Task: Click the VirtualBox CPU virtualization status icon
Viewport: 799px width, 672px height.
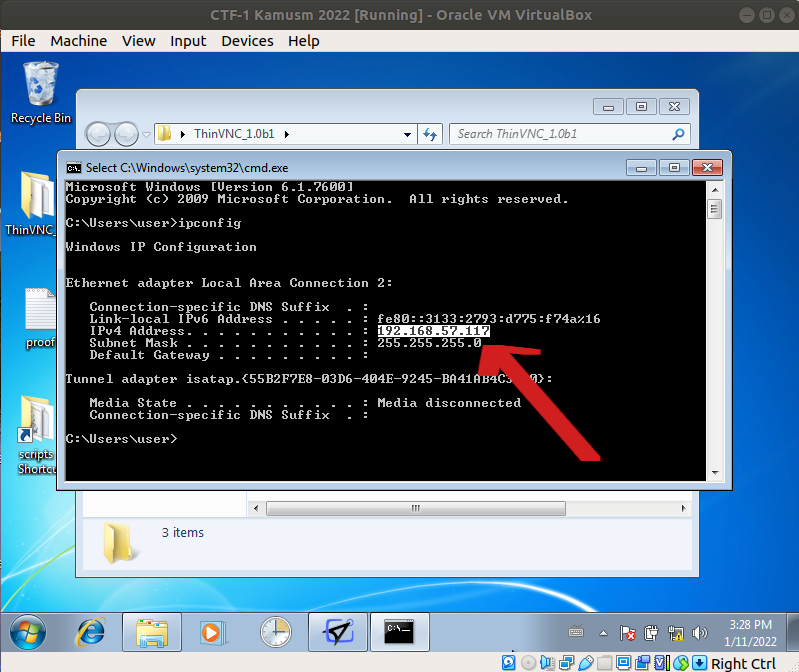Action: (661, 662)
